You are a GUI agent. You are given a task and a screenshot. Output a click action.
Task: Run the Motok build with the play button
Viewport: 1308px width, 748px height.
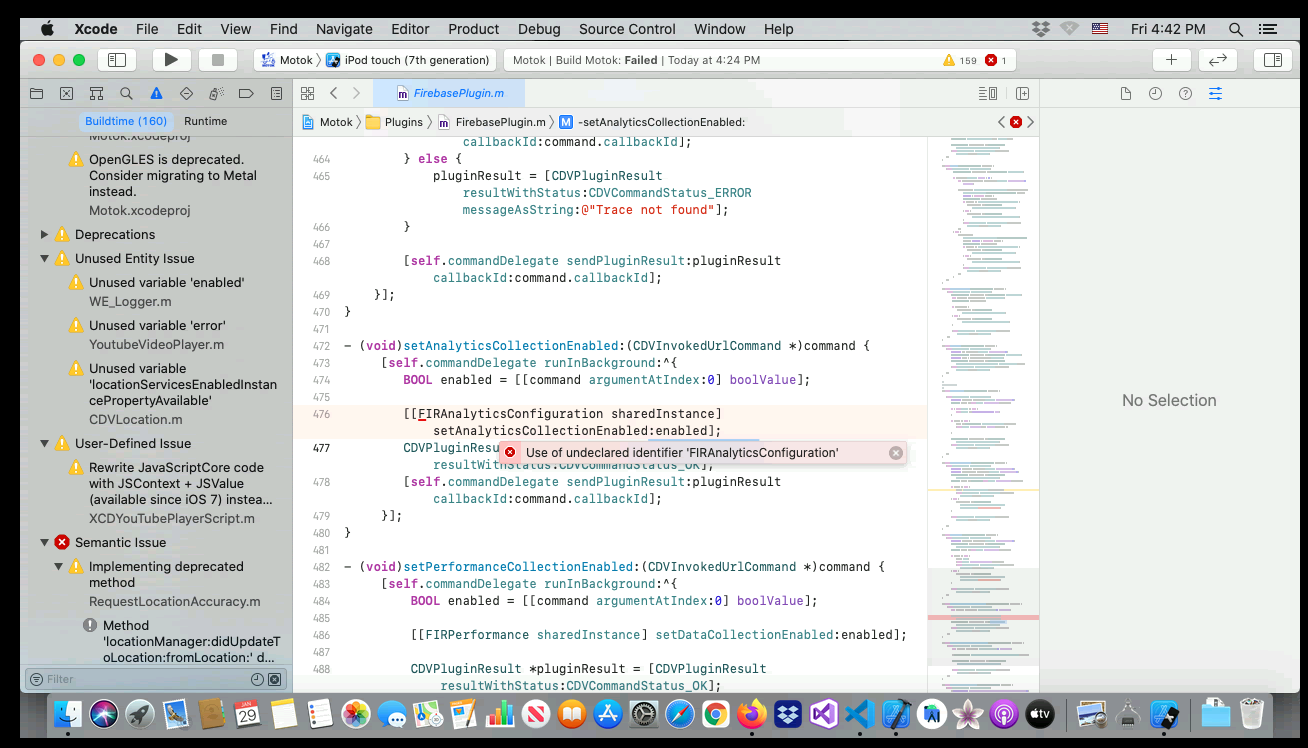coord(171,60)
